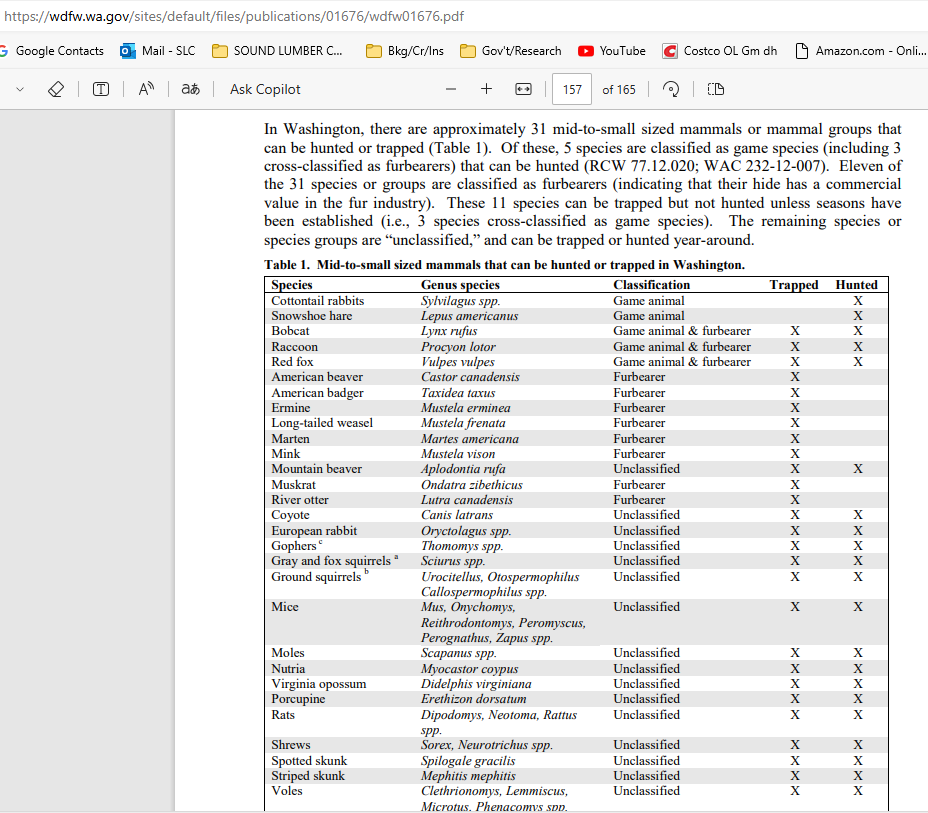Open the SOUND LUMBER C... bookmarks folder

point(277,51)
